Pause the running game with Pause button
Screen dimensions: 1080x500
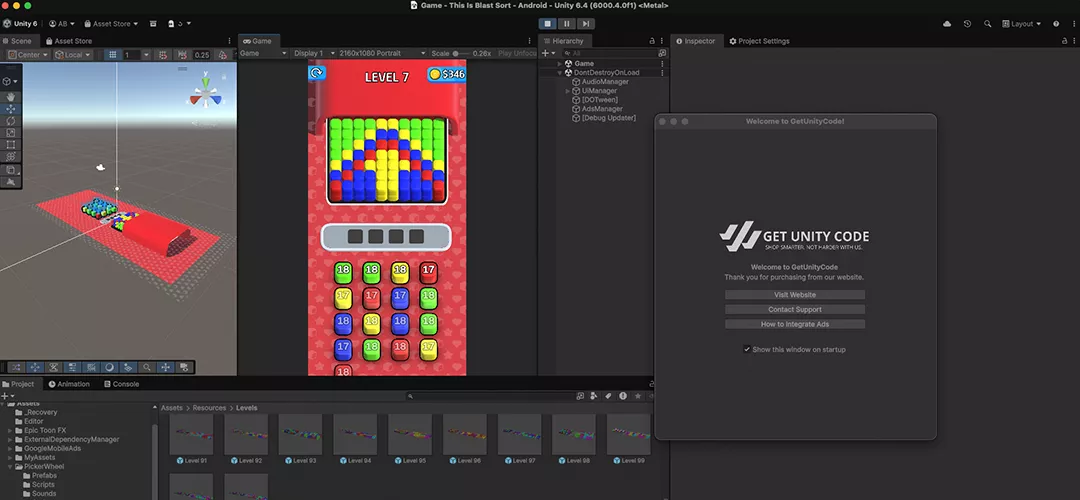(x=566, y=23)
